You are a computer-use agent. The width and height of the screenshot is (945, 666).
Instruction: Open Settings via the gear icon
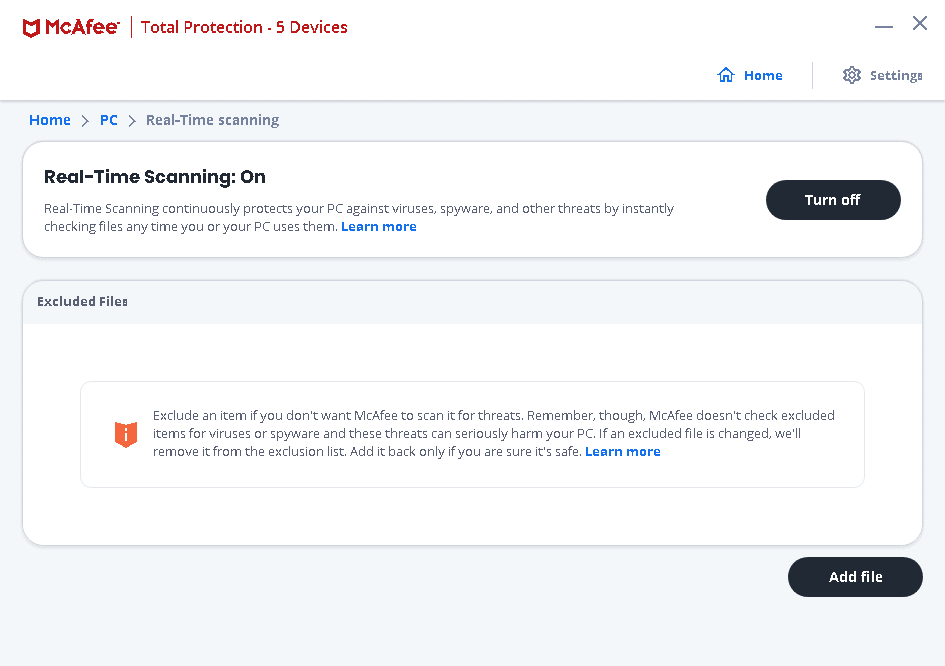click(851, 74)
